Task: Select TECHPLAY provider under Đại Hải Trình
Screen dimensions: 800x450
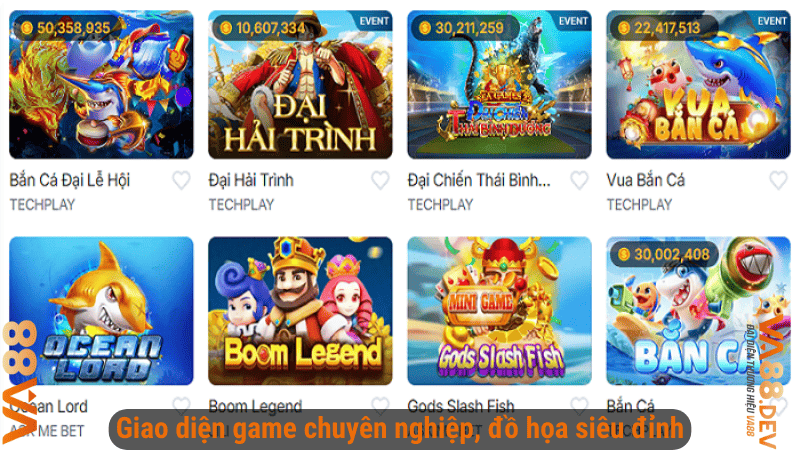Action: (x=241, y=205)
